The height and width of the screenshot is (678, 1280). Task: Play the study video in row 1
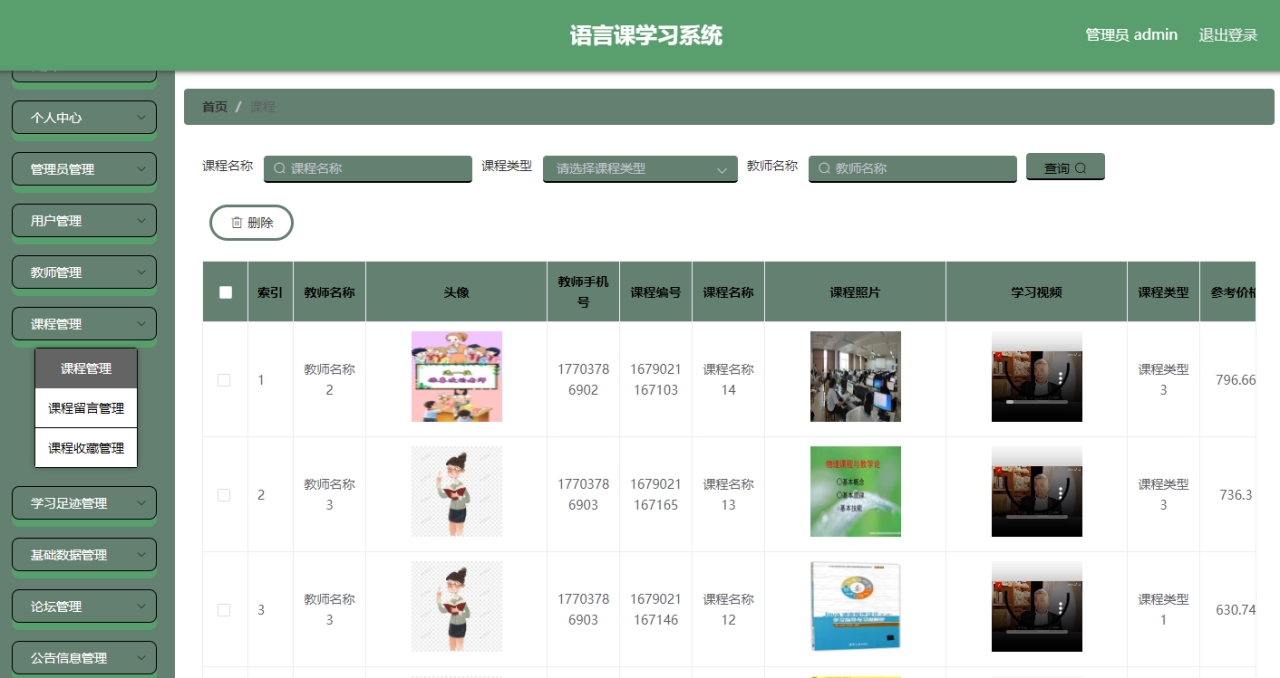coord(1037,376)
